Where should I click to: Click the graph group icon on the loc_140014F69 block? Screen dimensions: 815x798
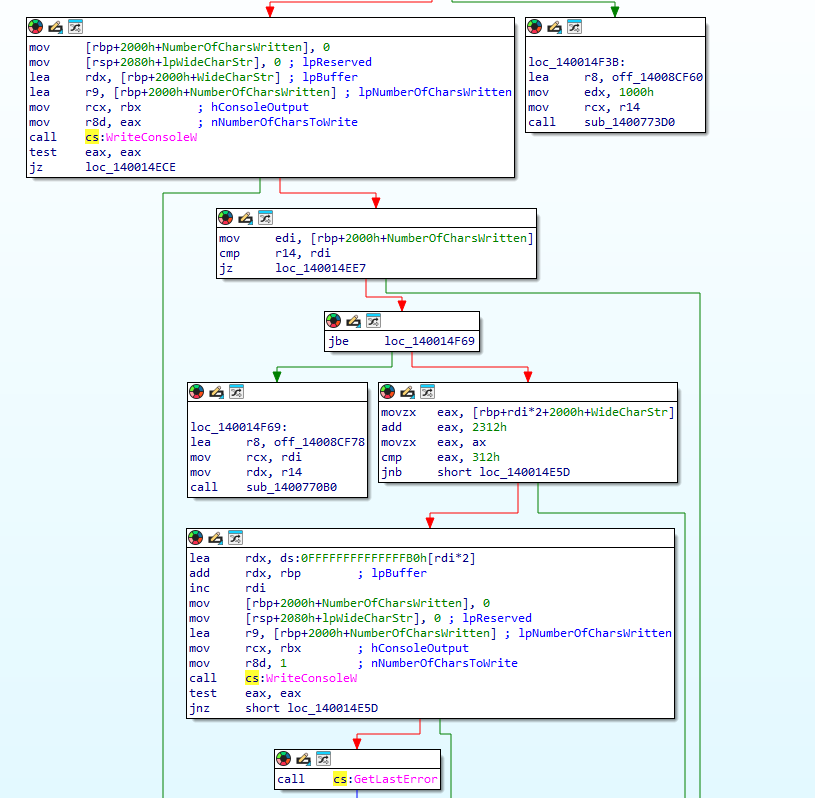point(235,391)
